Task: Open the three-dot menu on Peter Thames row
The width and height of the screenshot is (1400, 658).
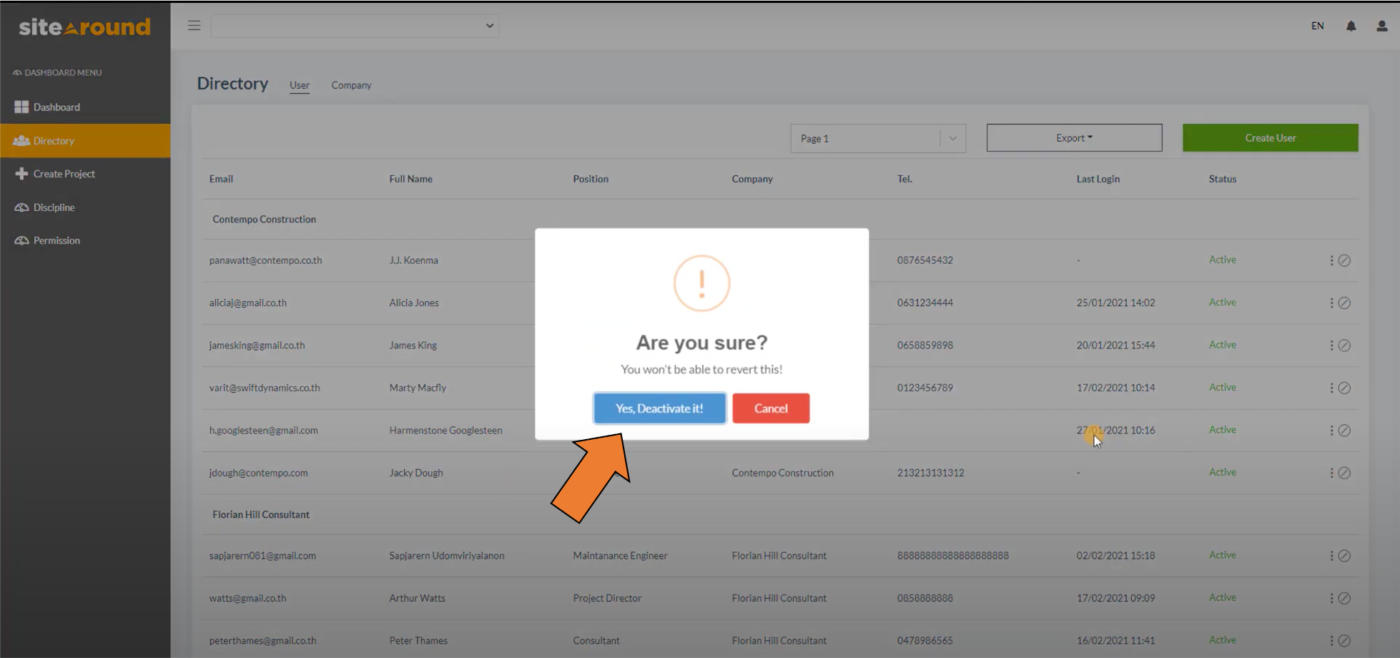Action: 1331,640
